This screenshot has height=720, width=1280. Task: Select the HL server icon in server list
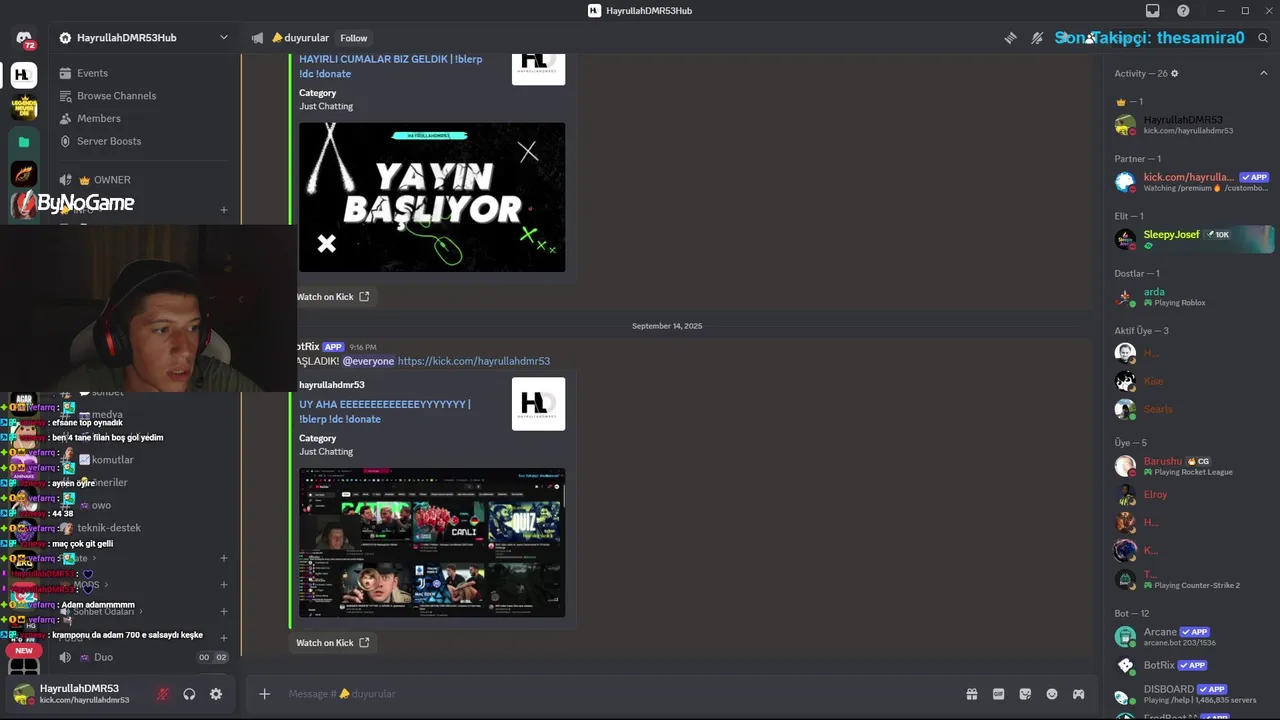coord(24,75)
